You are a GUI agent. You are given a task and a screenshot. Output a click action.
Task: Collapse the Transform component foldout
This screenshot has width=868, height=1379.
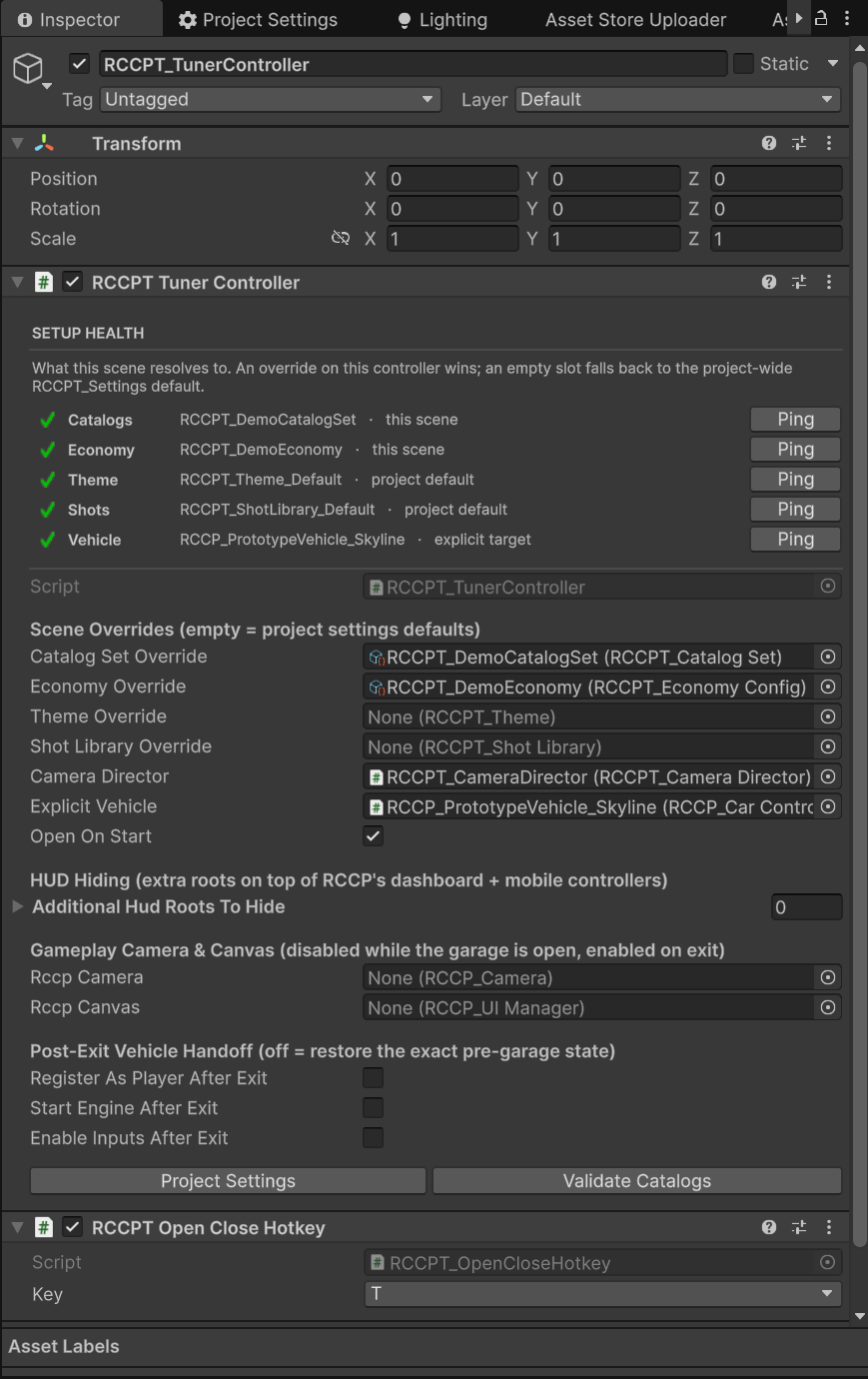pos(17,143)
